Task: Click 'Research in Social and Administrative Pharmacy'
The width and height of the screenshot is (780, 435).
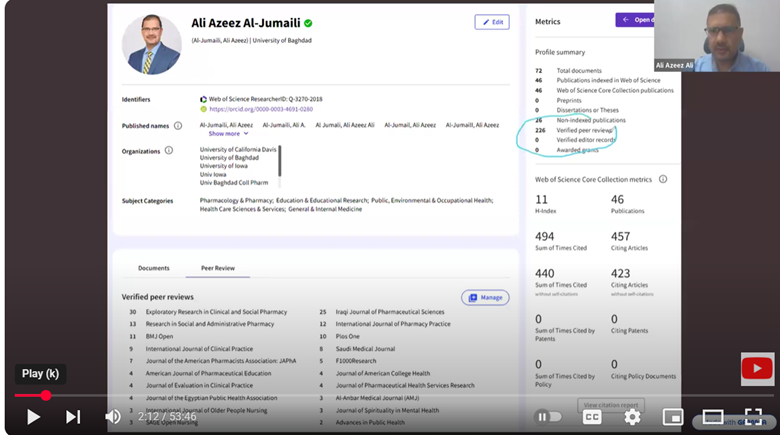Action: pos(210,324)
